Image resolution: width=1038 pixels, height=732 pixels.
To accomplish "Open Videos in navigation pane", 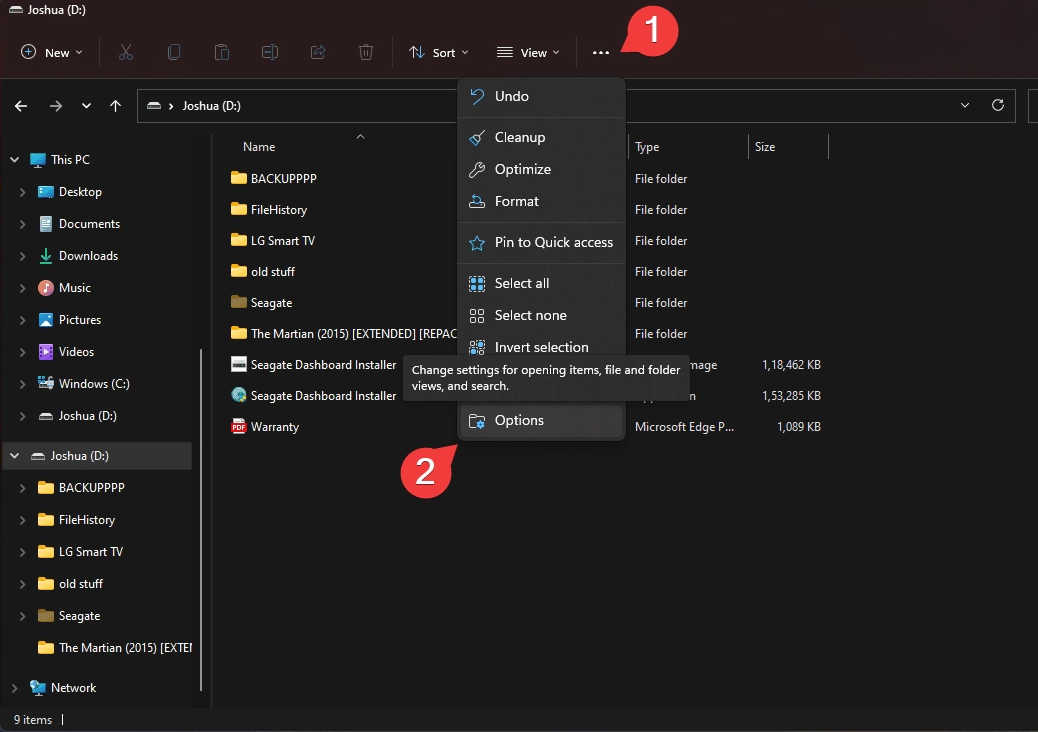I will [66, 352].
